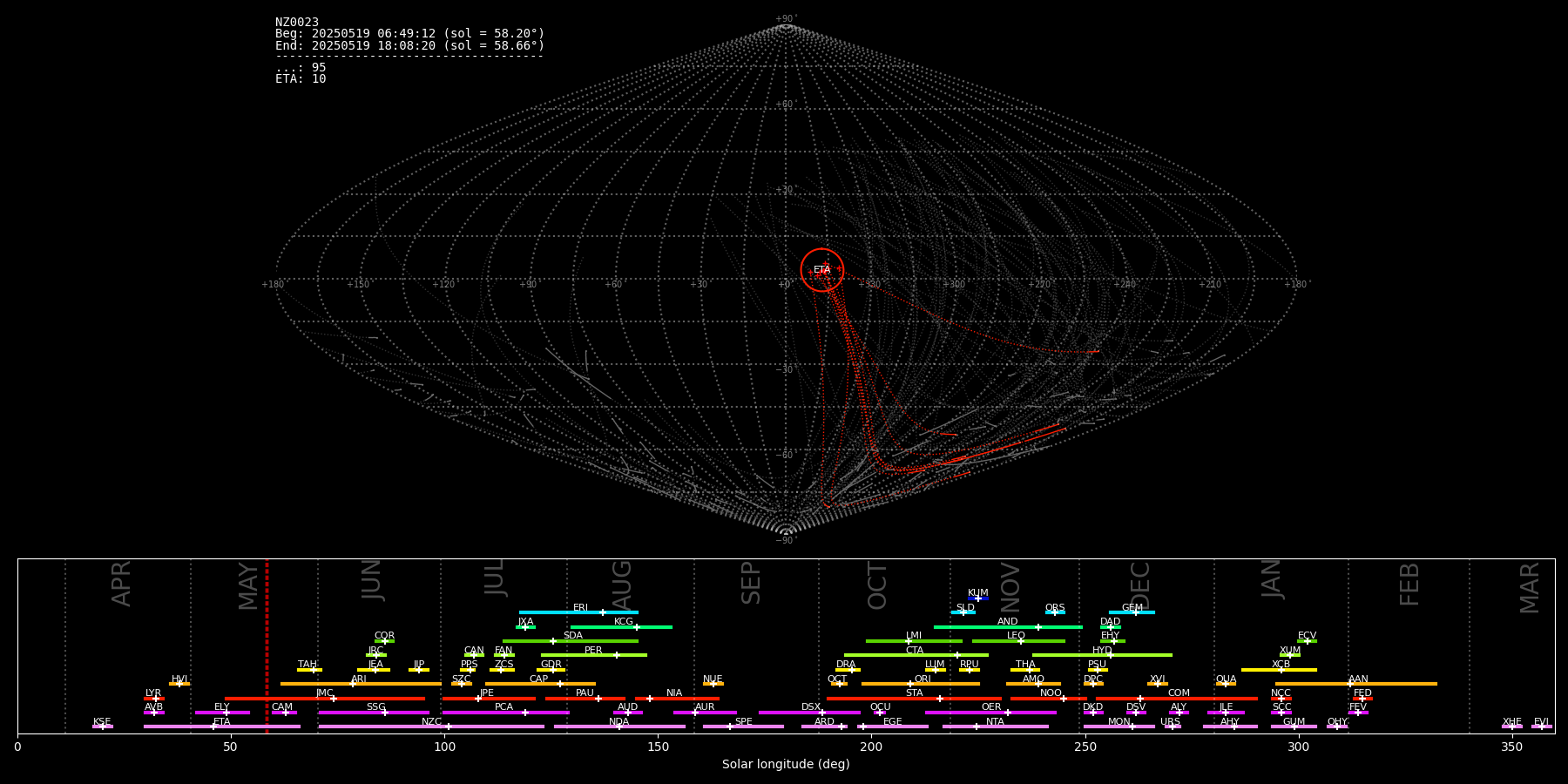Click the XVI shower label
Viewport: 1568px width, 784px height.
(x=1158, y=679)
